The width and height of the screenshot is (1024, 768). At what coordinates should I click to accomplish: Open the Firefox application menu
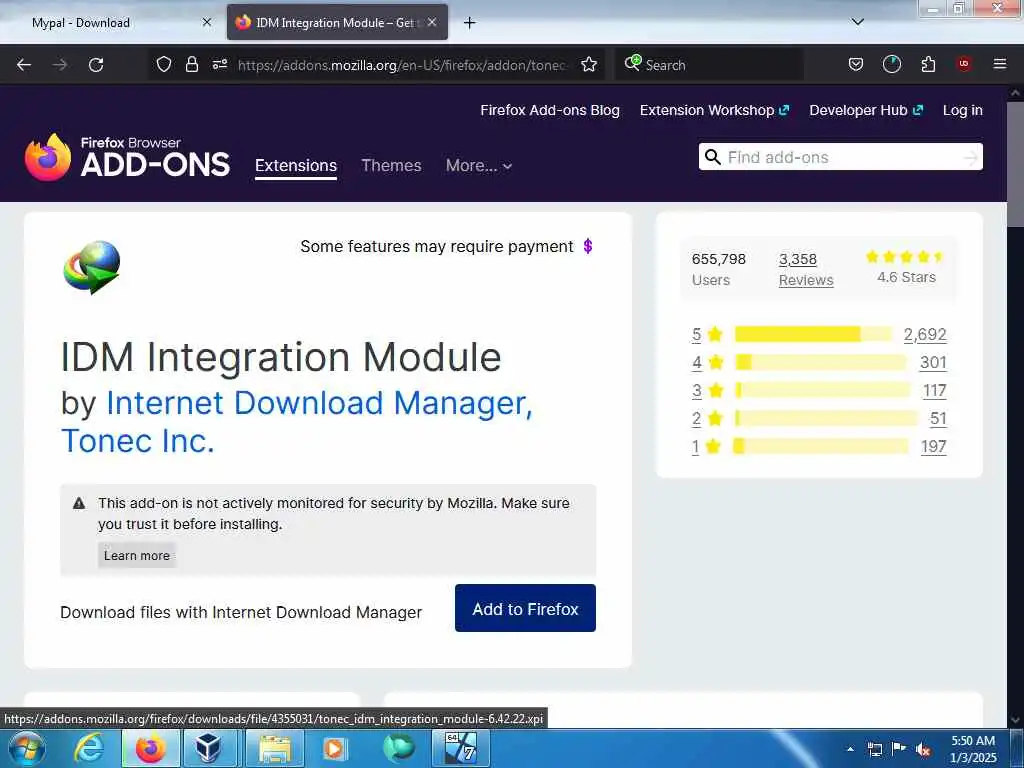(1000, 64)
